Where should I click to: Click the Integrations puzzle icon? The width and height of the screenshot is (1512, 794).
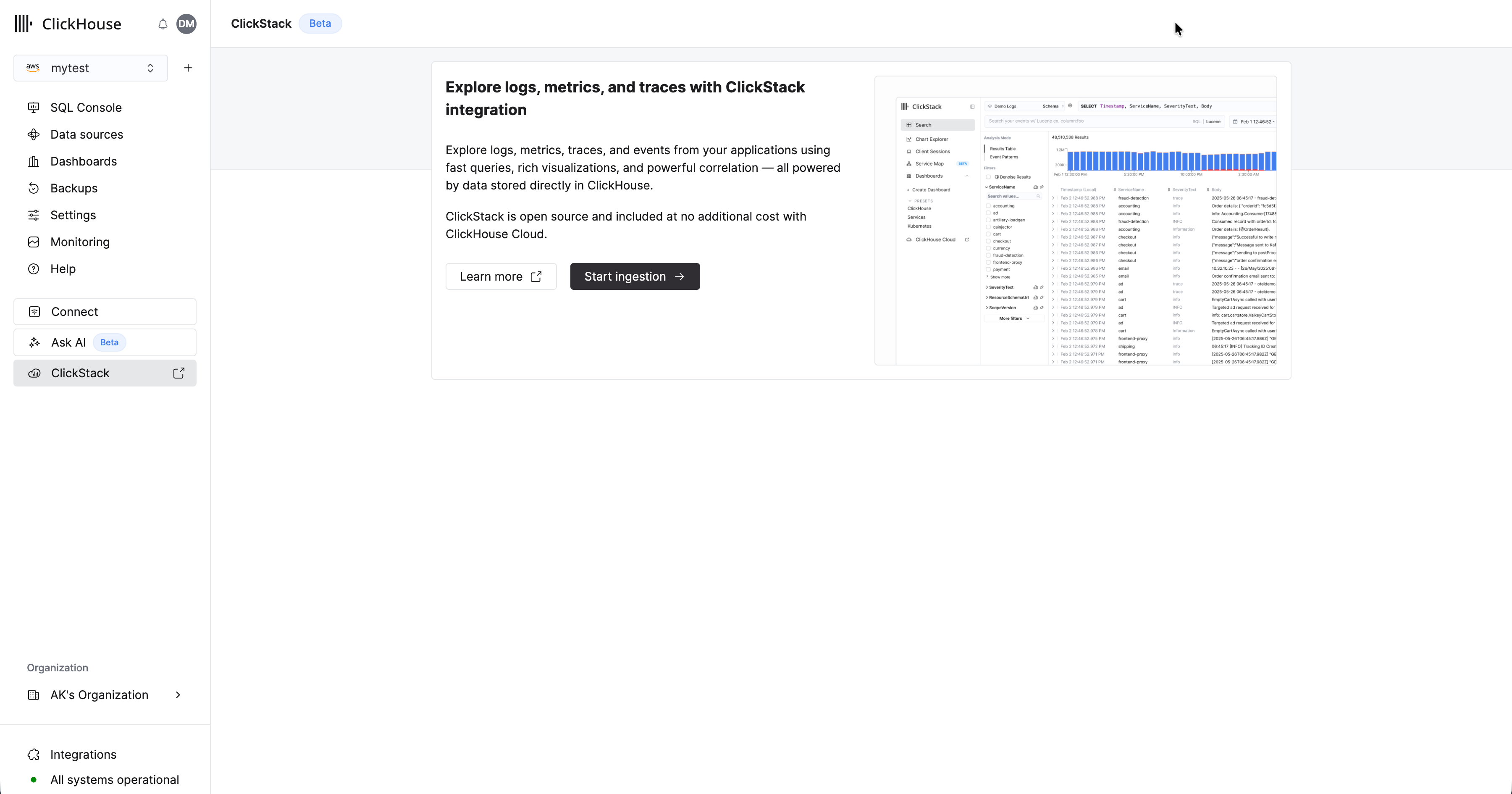pyautogui.click(x=34, y=755)
